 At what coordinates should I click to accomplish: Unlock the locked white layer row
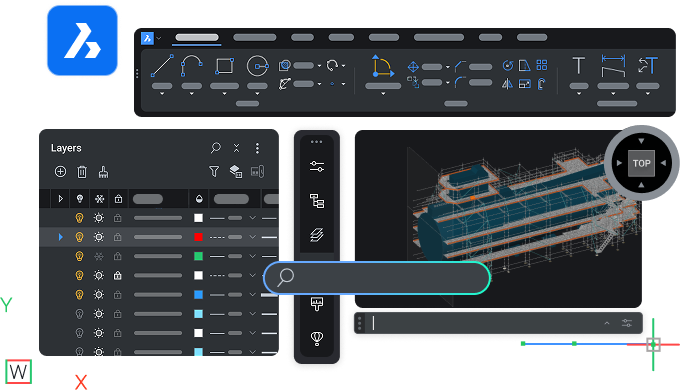(x=118, y=275)
